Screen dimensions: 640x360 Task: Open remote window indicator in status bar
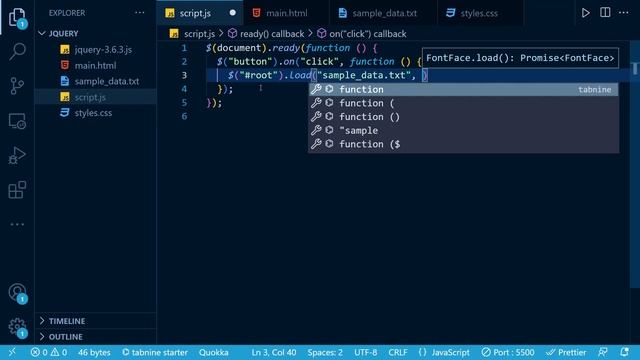(12, 352)
